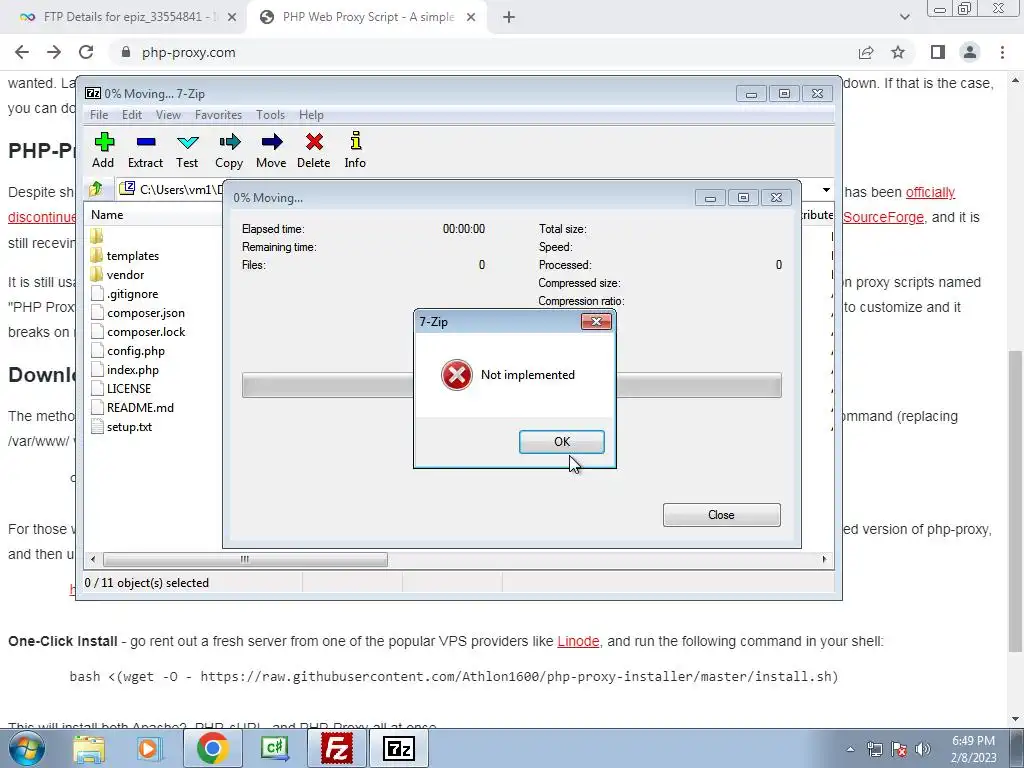Show hidden tray icons arrow
The width and height of the screenshot is (1024, 768).
pos(850,750)
